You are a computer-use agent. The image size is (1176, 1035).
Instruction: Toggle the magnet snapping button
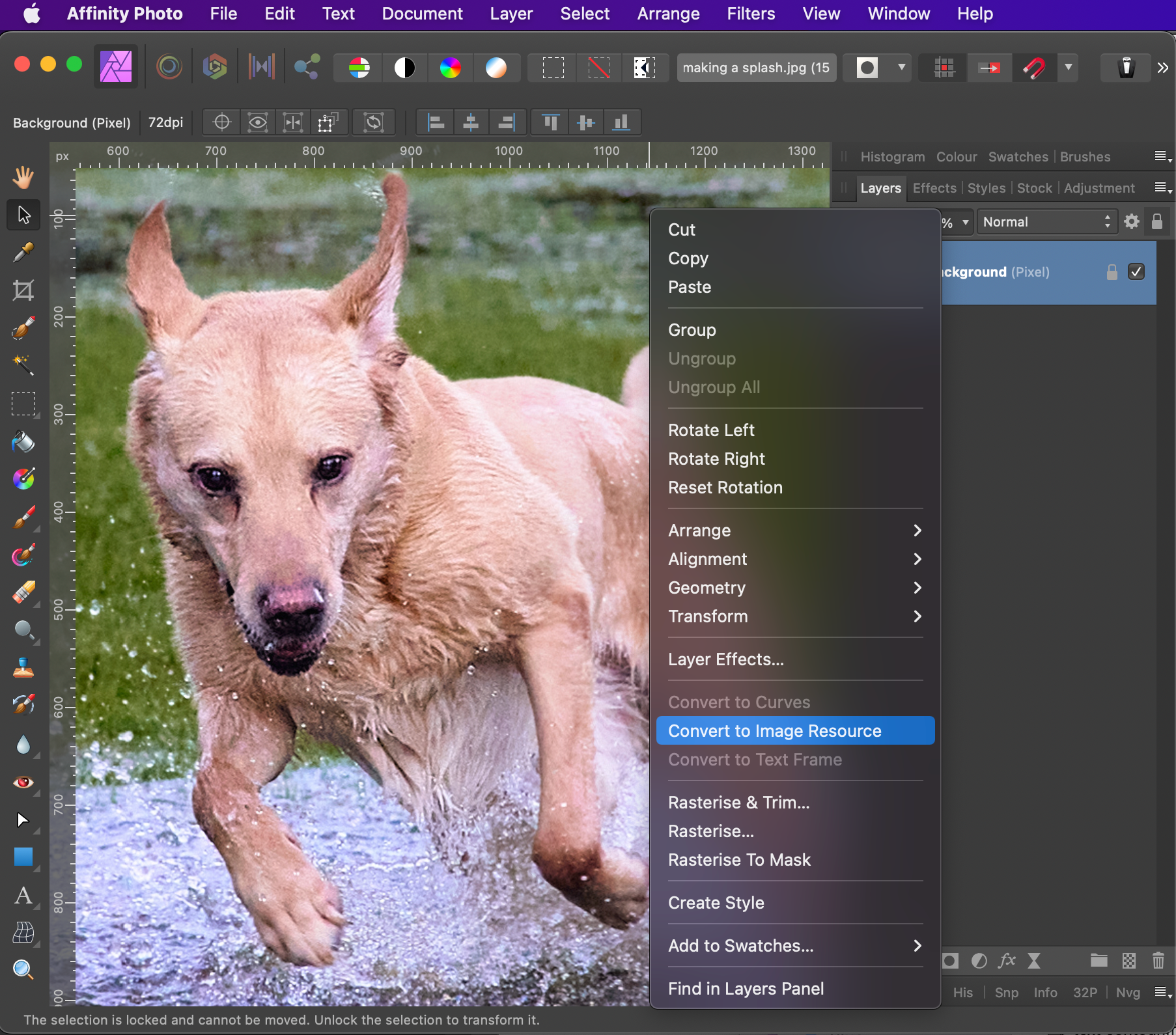(1034, 68)
